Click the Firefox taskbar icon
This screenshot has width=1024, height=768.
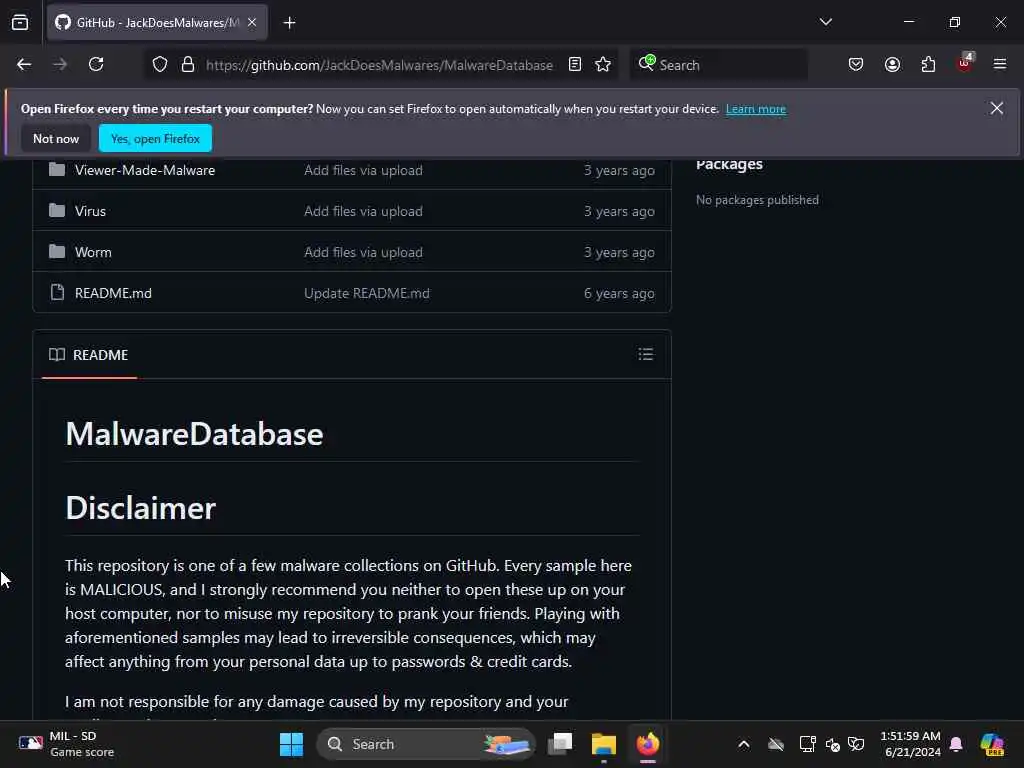647,744
